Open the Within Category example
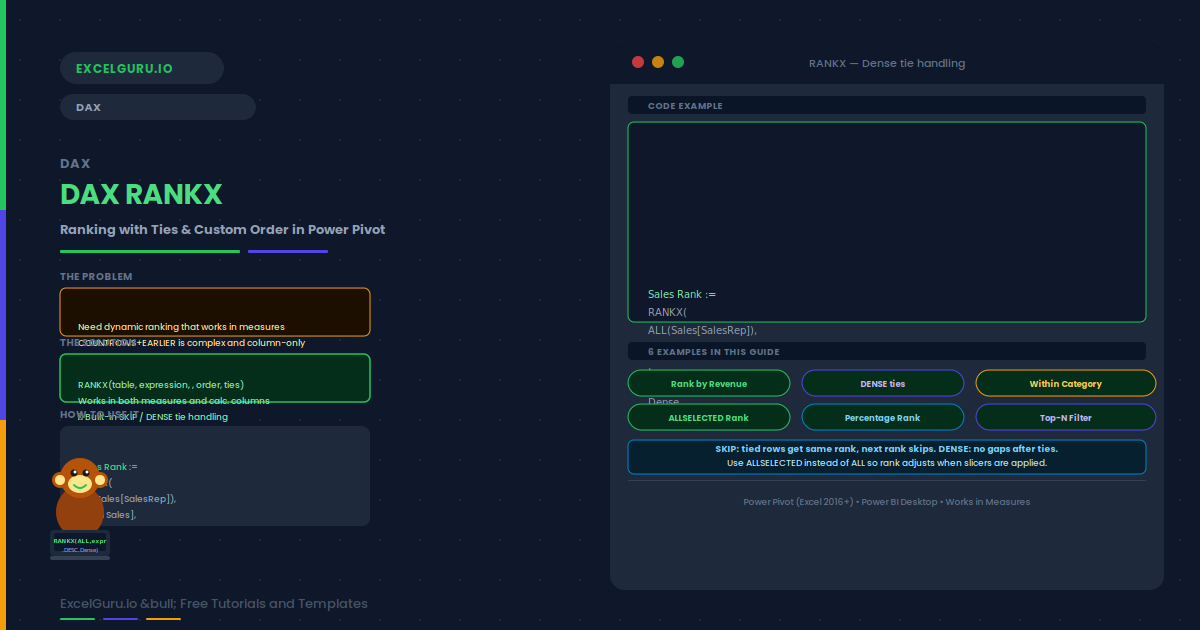The height and width of the screenshot is (630, 1200). (1066, 383)
